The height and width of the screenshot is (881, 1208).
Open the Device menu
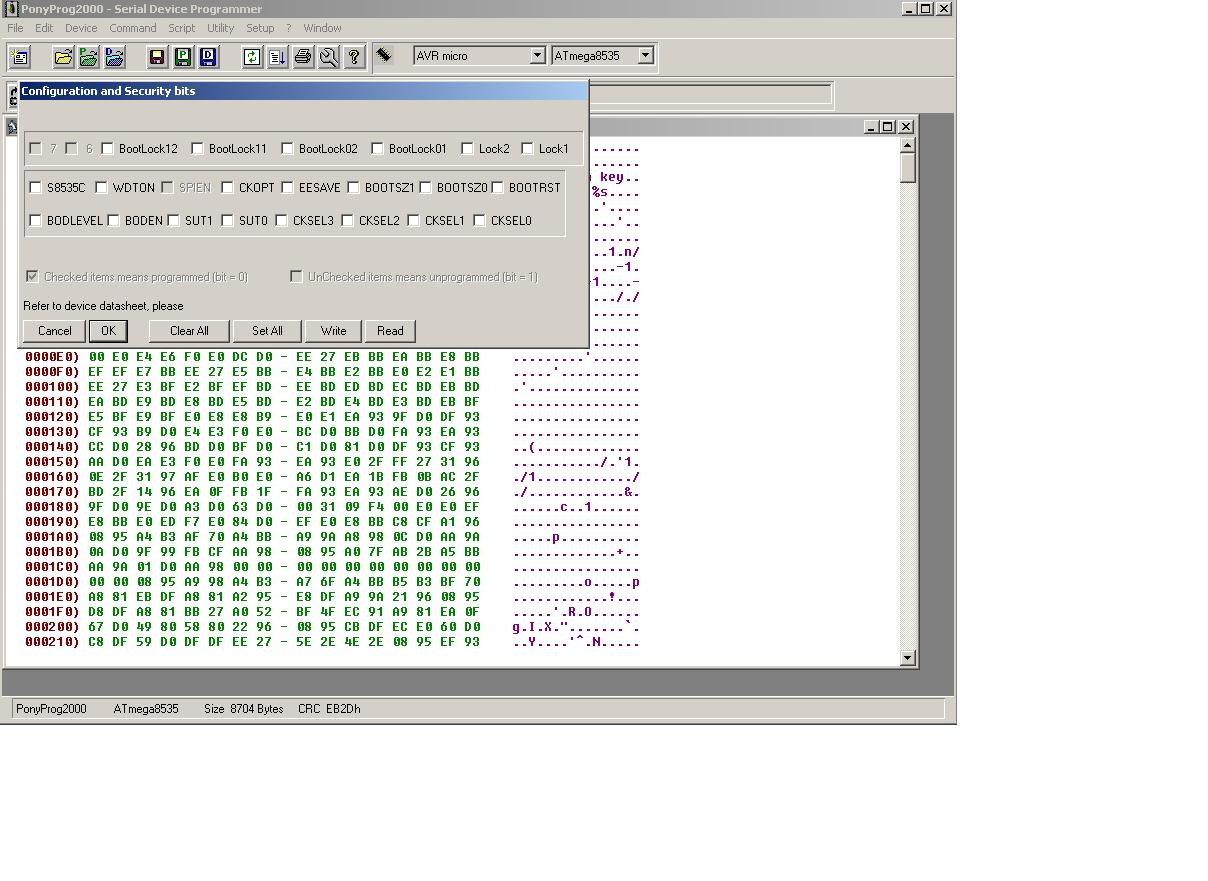tap(81, 28)
